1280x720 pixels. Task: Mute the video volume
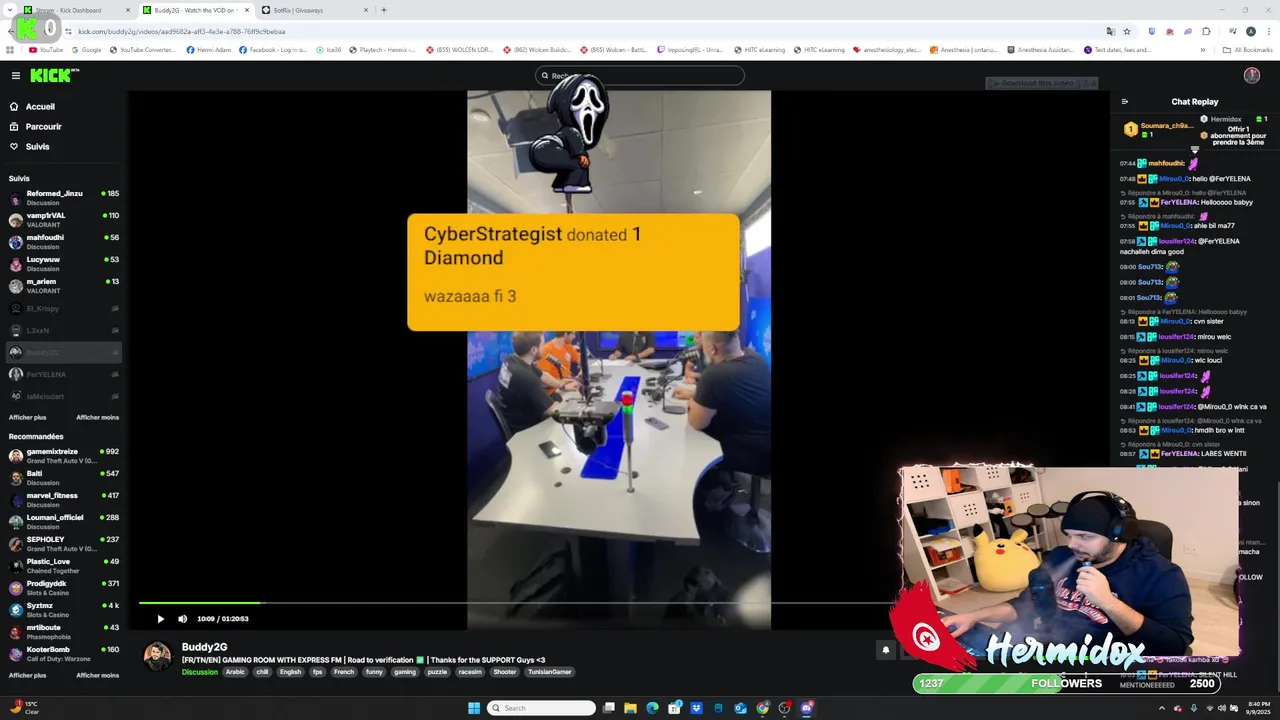pyautogui.click(x=182, y=619)
